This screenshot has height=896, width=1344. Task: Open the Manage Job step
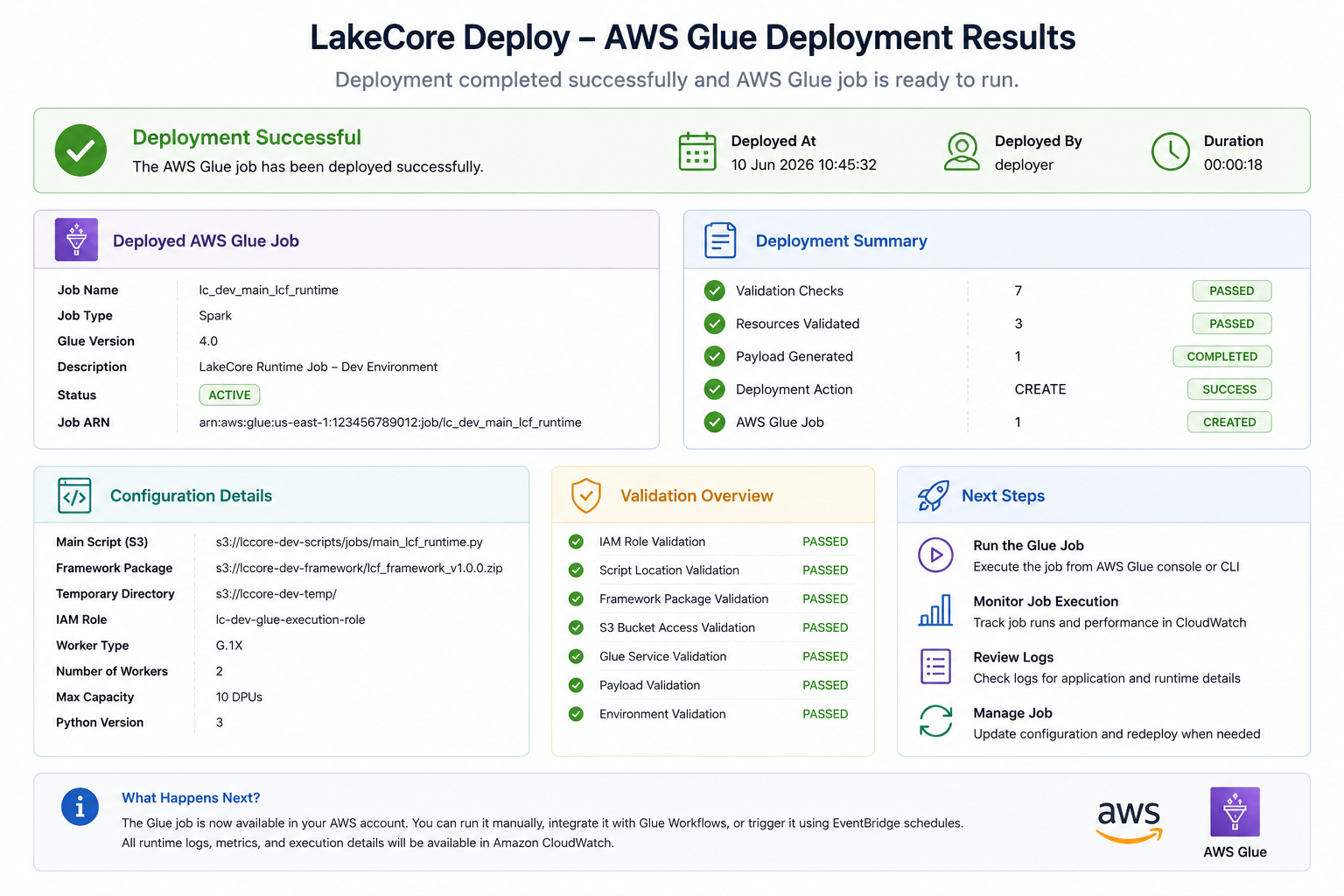(1088, 724)
